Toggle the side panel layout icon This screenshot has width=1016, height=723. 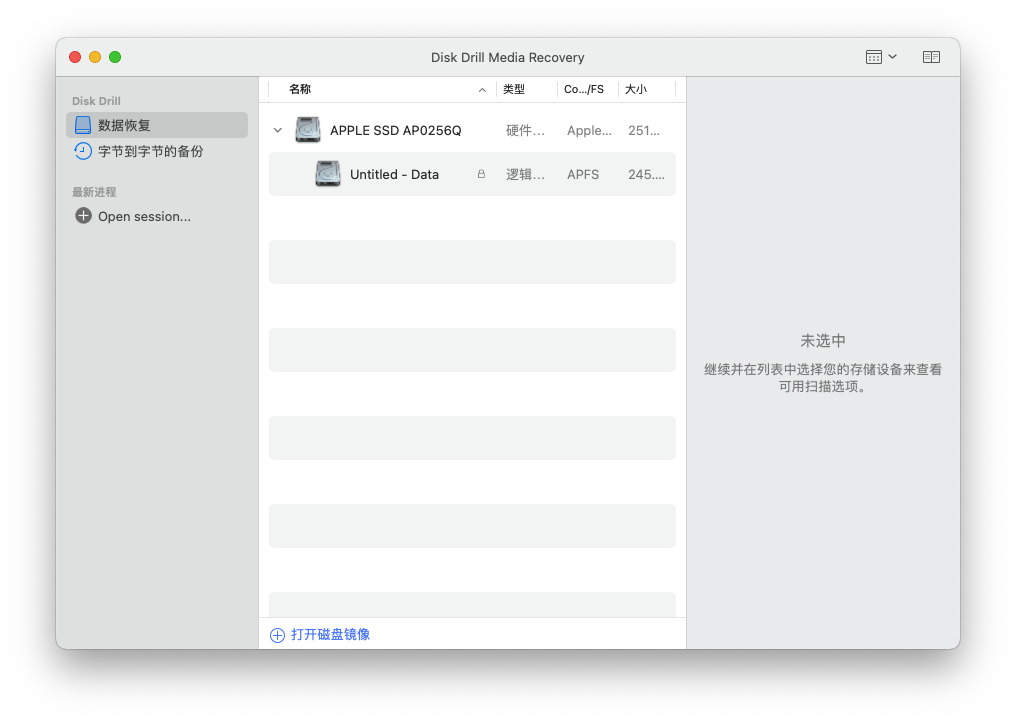coord(931,57)
